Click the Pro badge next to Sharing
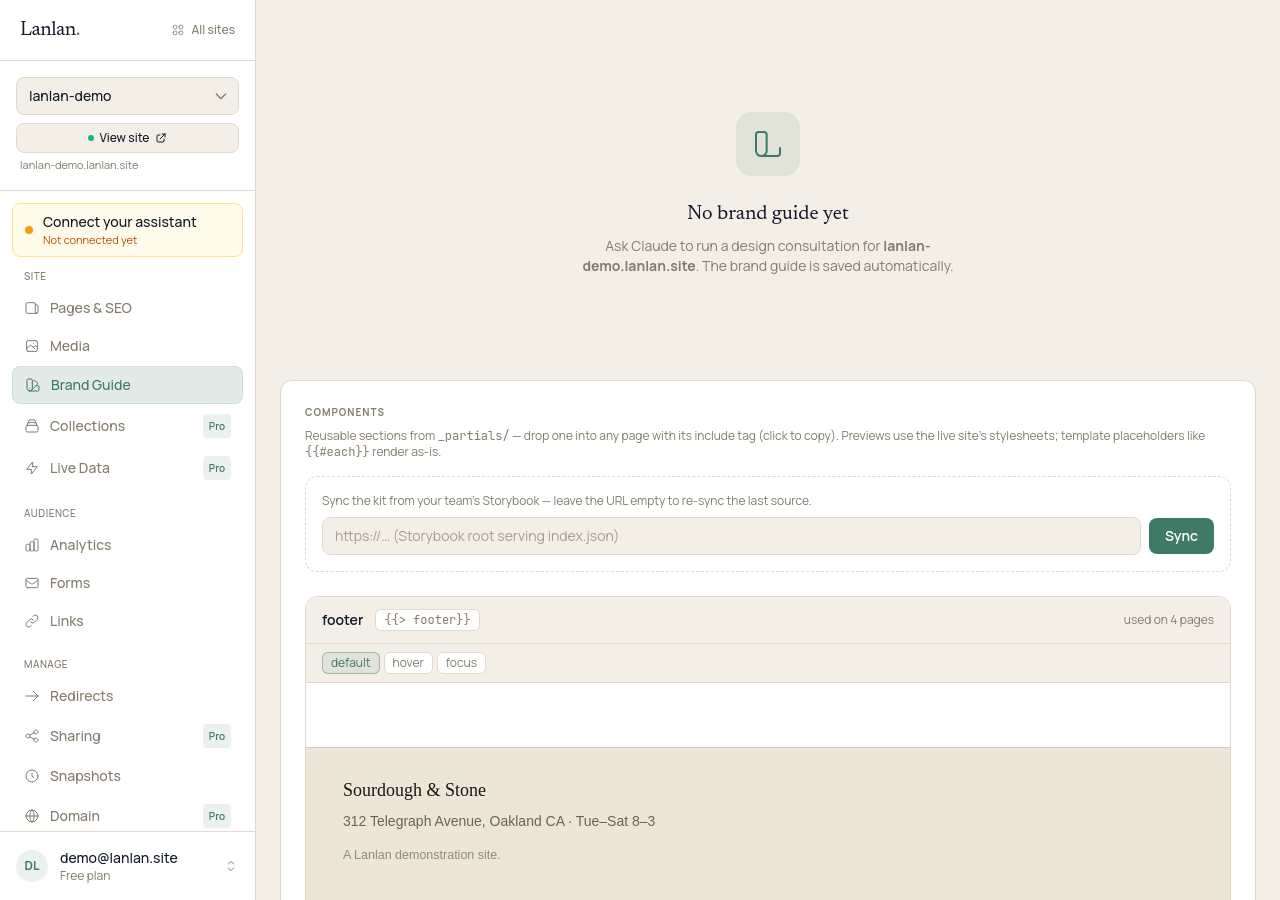1280x900 pixels. (217, 736)
